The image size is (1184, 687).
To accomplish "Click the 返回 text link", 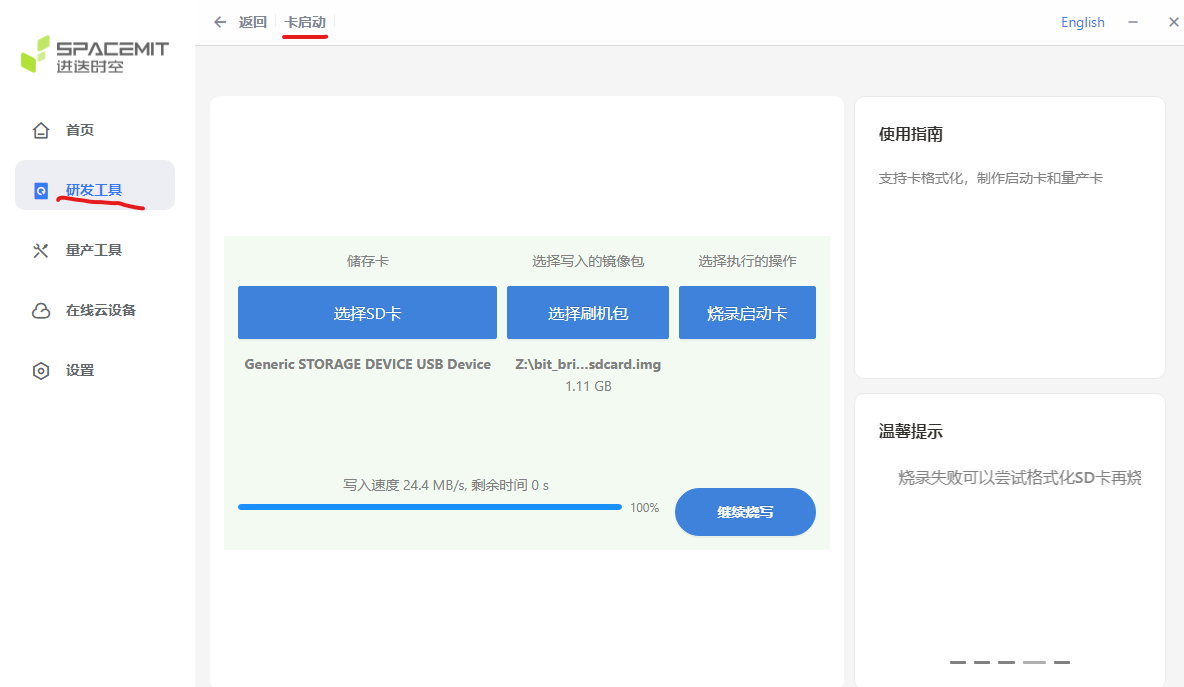I will 252,22.
